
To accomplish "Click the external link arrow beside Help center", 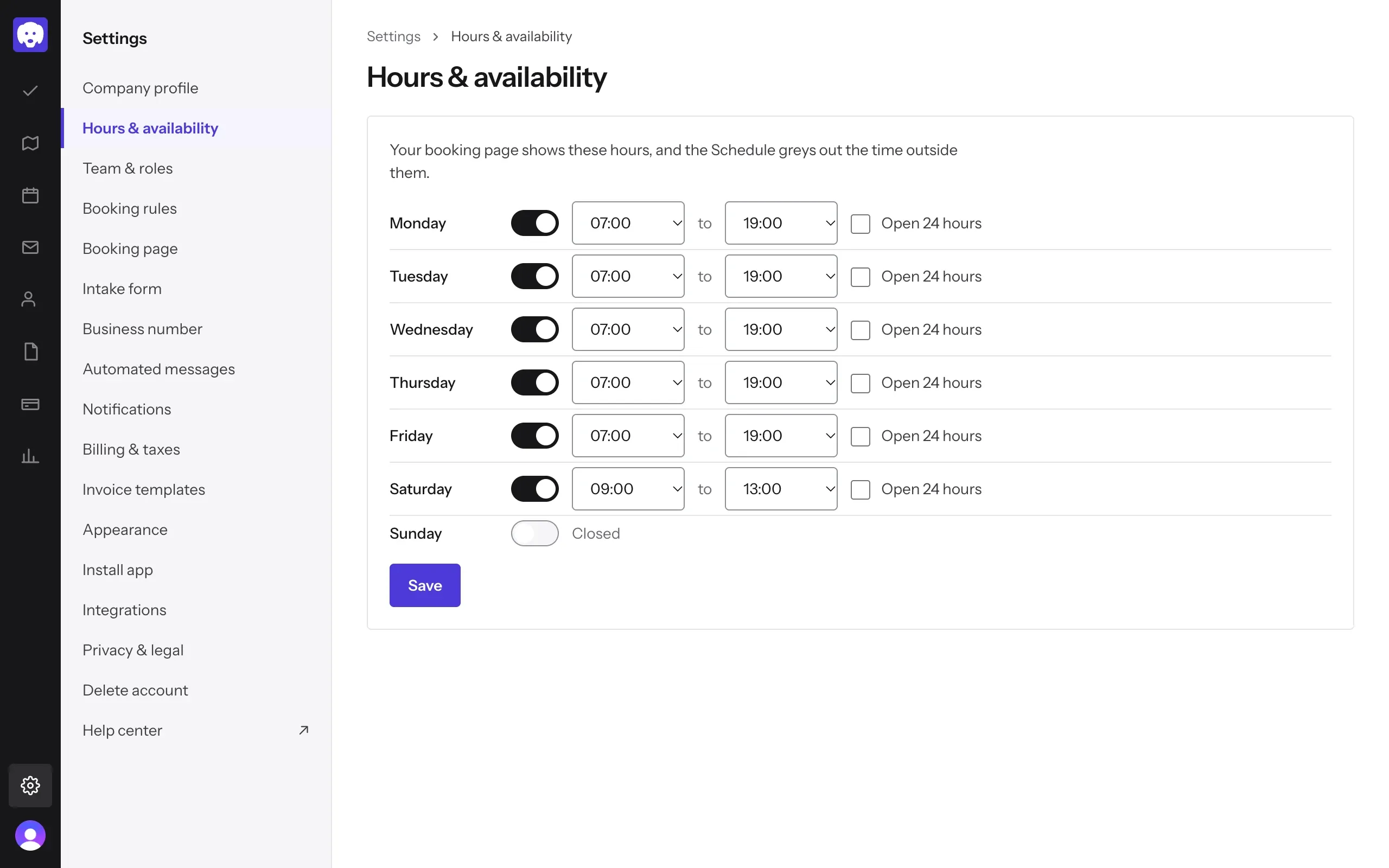I will coord(304,730).
